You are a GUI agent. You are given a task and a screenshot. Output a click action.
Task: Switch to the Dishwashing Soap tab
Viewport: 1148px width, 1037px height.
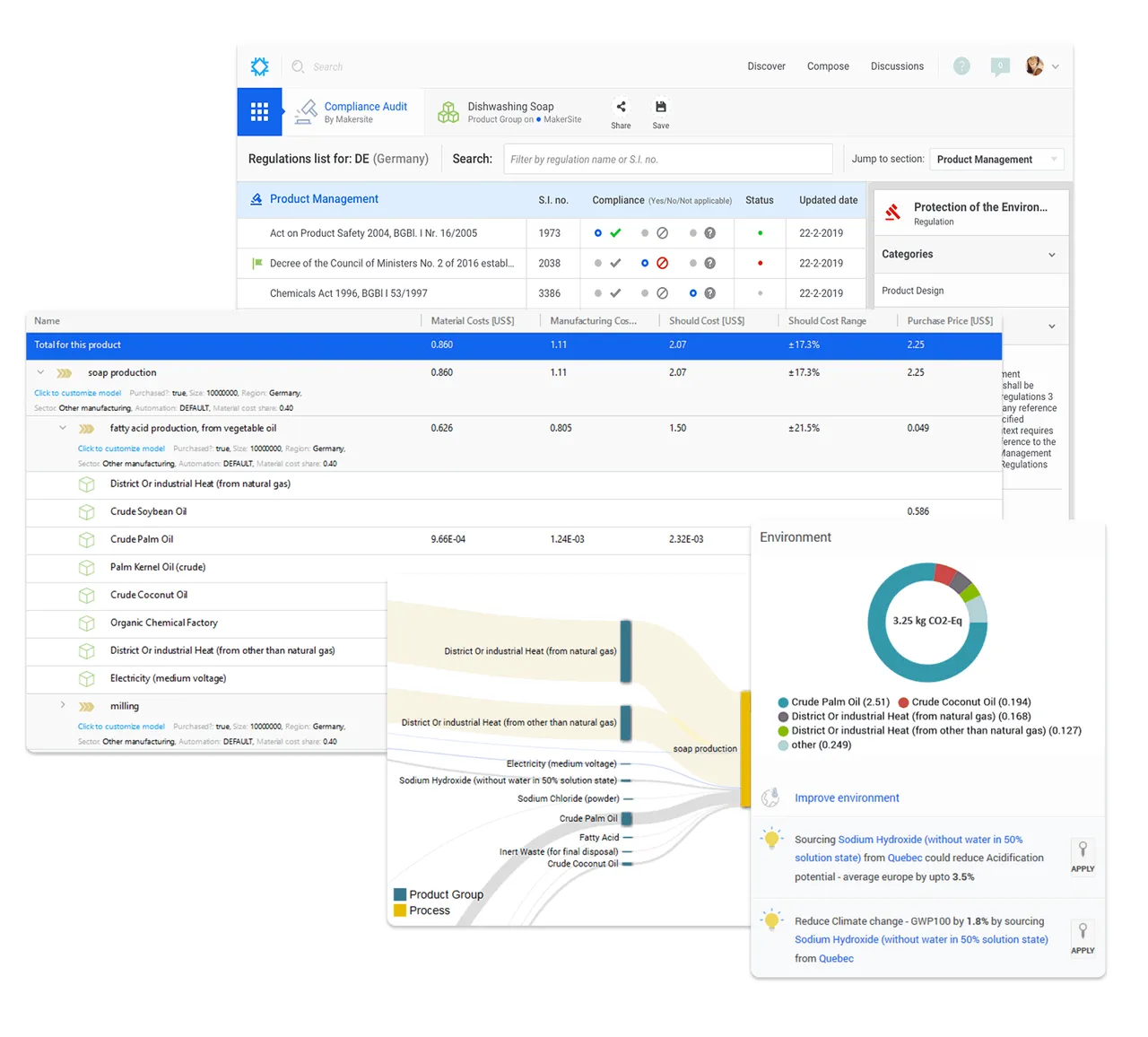[x=510, y=112]
